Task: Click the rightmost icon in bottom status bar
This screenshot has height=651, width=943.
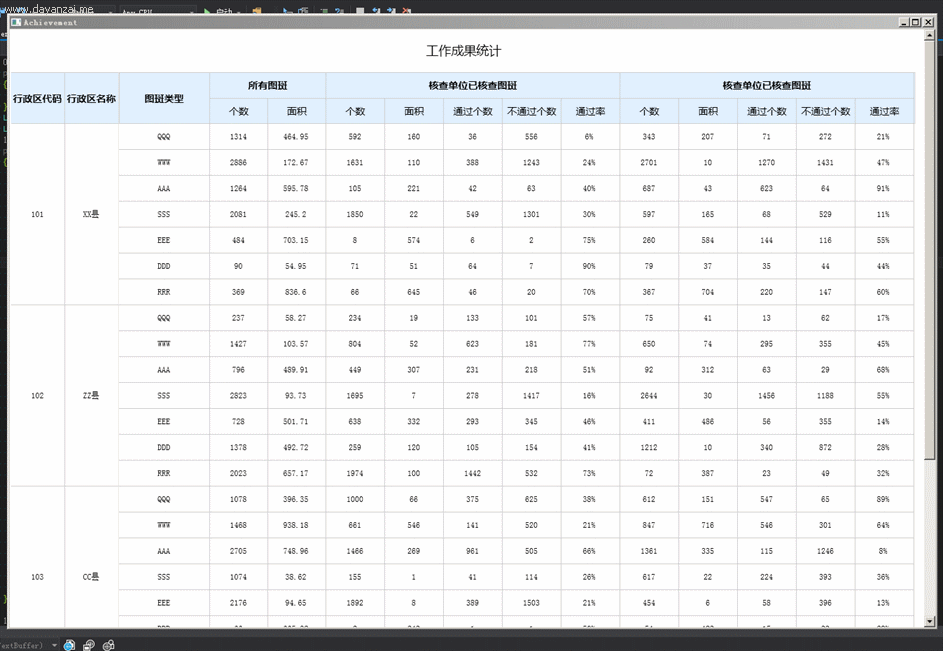Action: (x=108, y=645)
